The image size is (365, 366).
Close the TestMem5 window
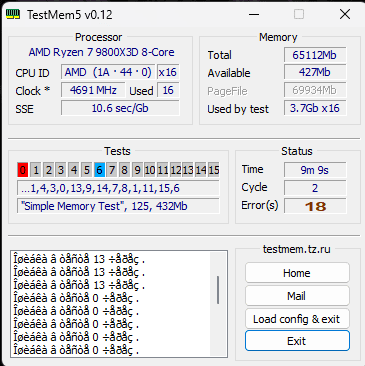coord(345,14)
